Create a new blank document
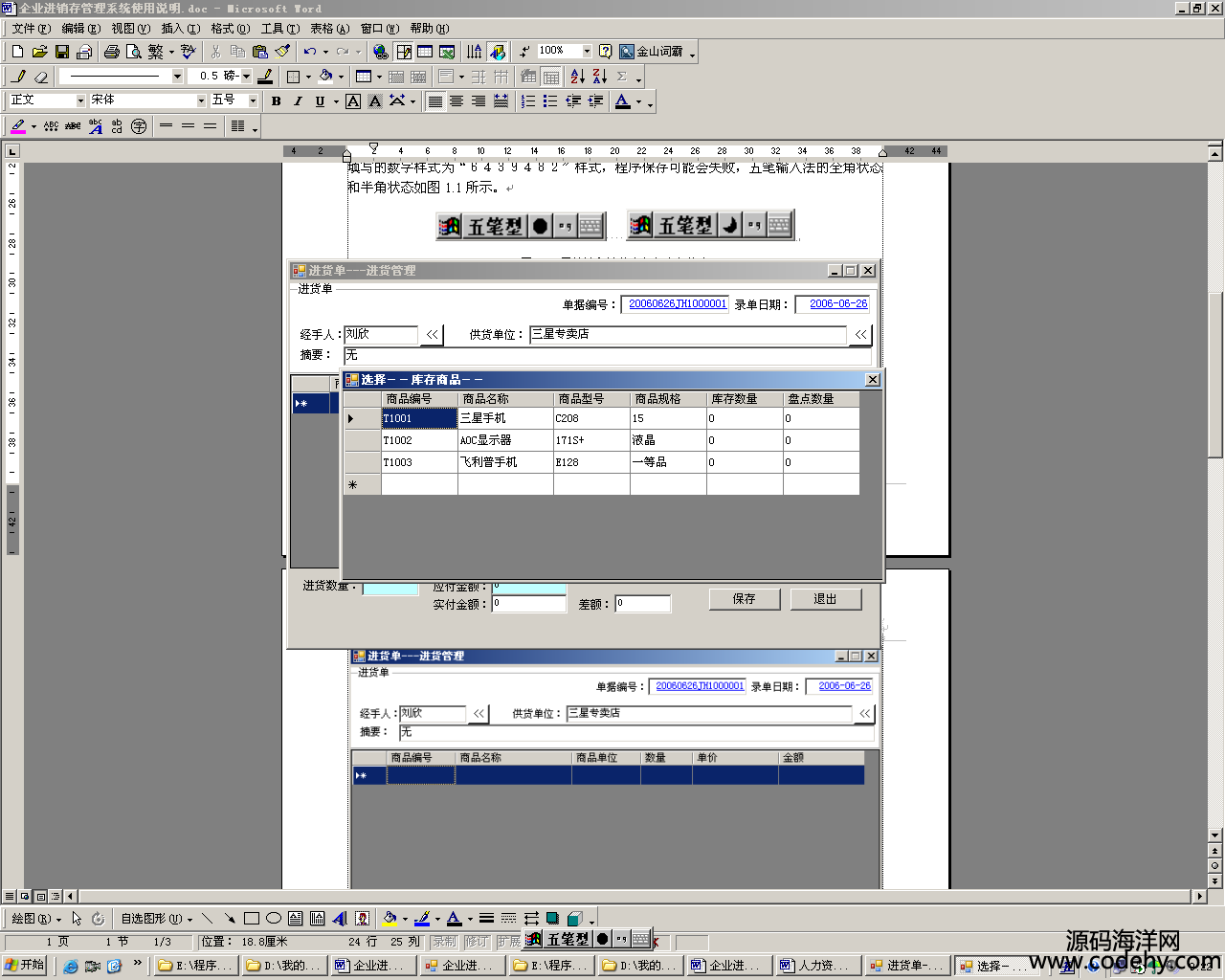Viewport: 1225px width, 980px height. point(17,52)
